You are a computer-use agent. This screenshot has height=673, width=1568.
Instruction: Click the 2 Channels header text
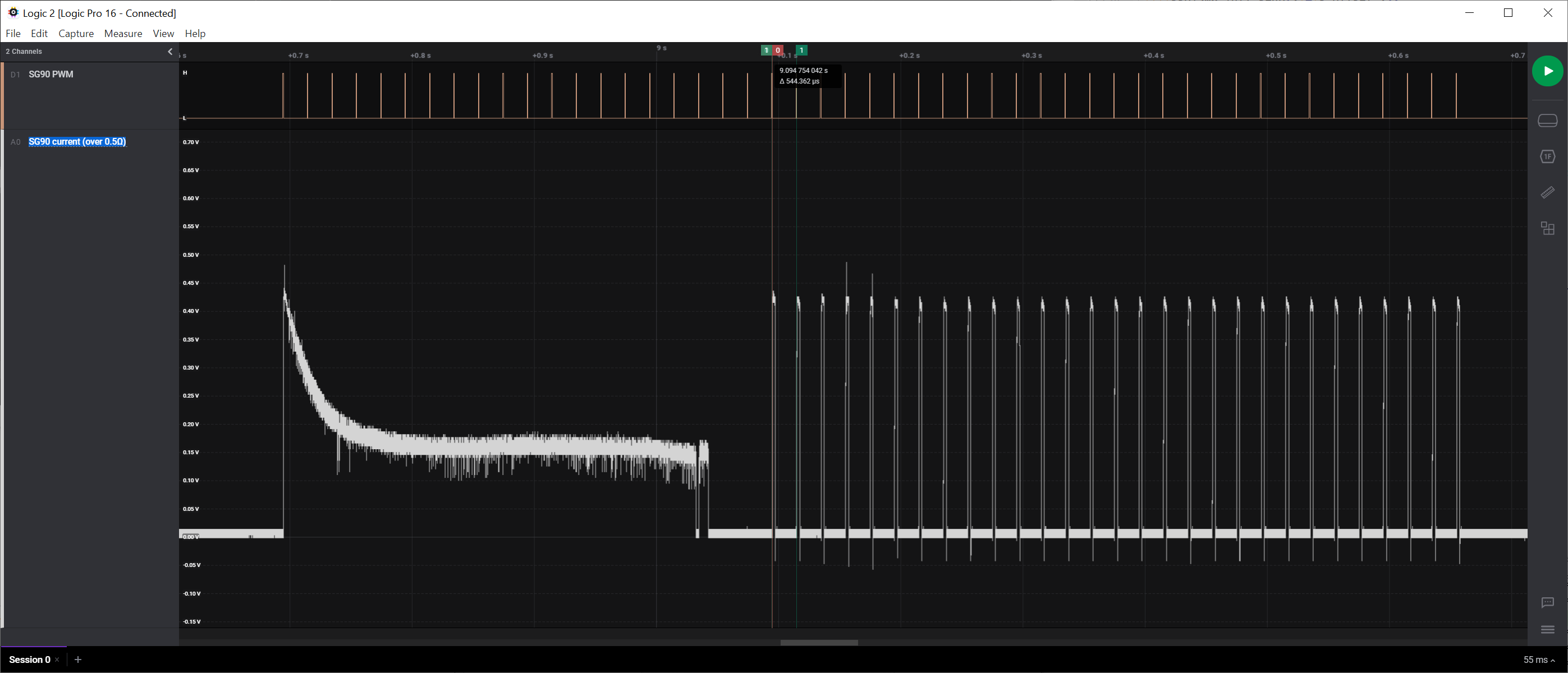24,52
